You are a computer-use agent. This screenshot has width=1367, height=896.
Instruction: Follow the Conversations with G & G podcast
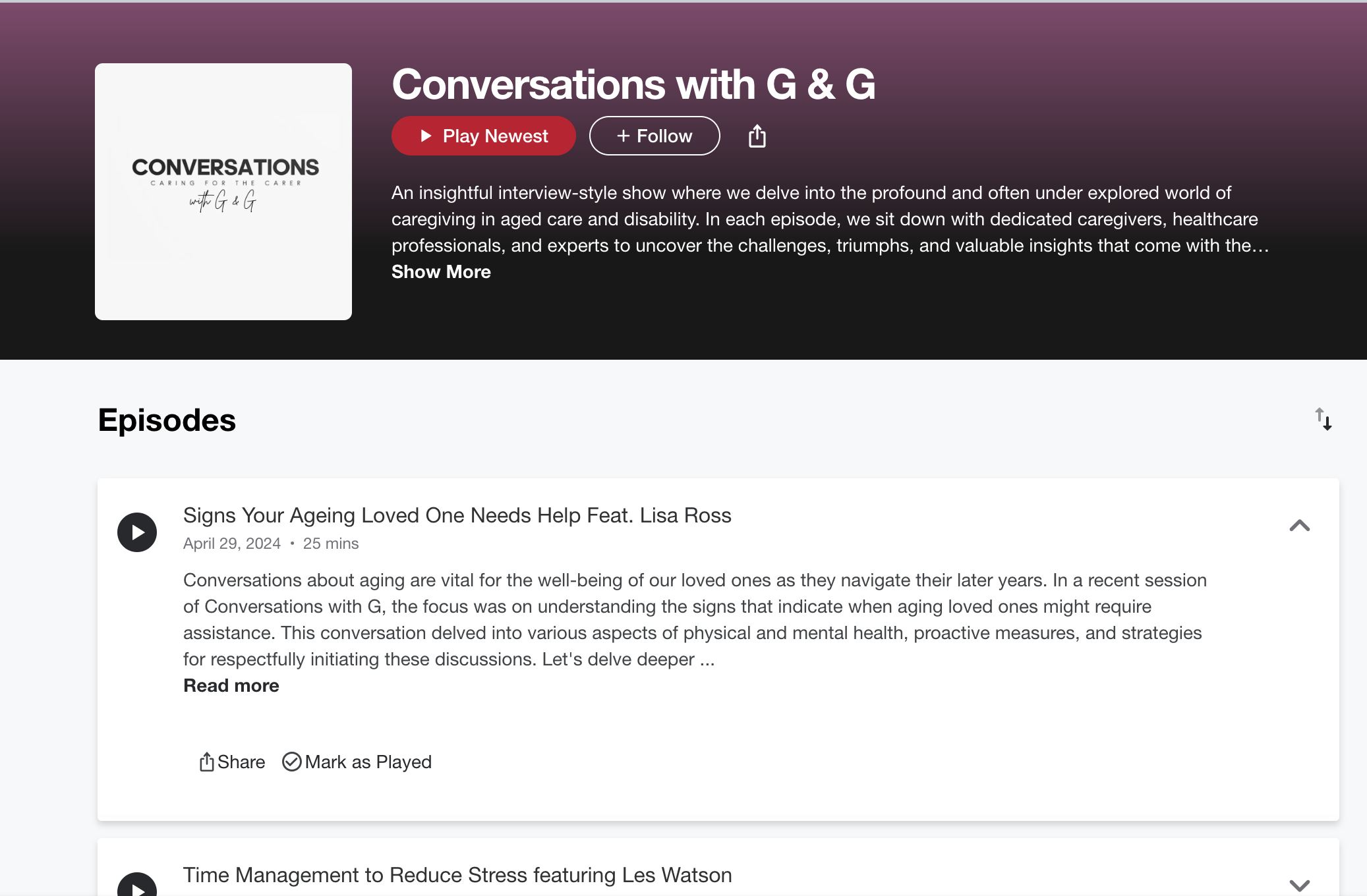click(x=654, y=136)
